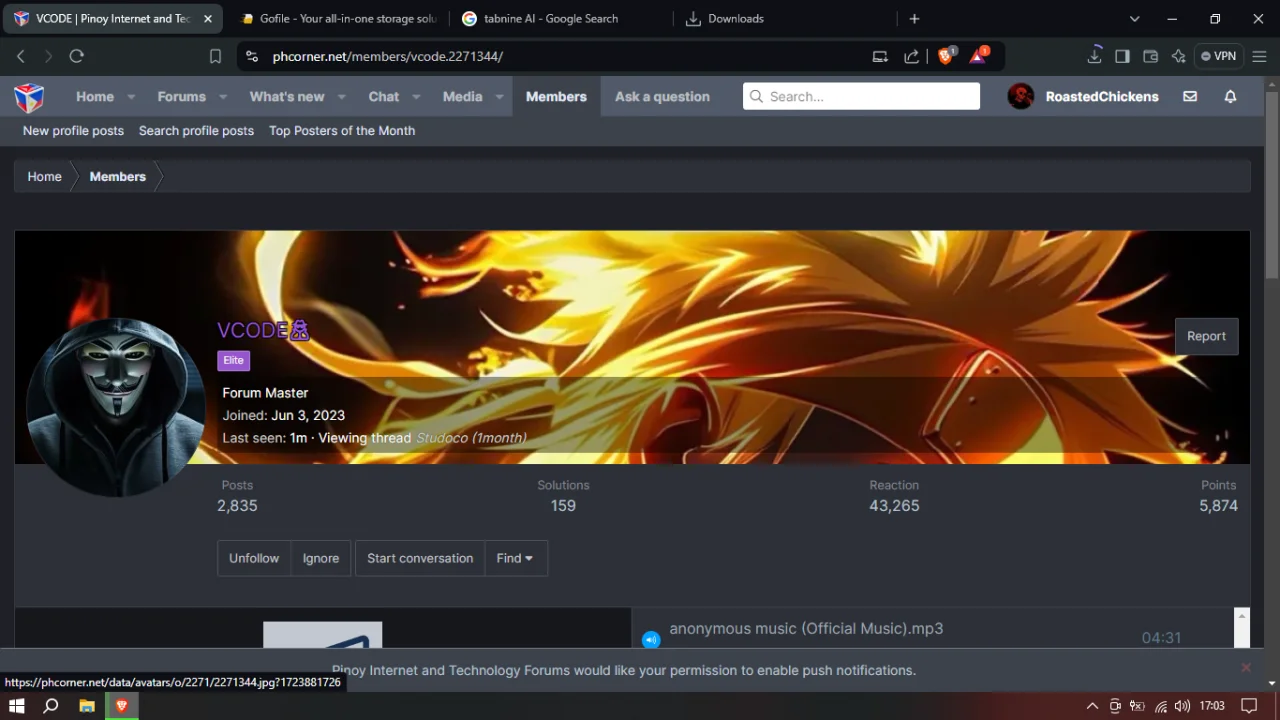Click the browser back arrow
This screenshot has width=1280, height=720.
[20, 56]
